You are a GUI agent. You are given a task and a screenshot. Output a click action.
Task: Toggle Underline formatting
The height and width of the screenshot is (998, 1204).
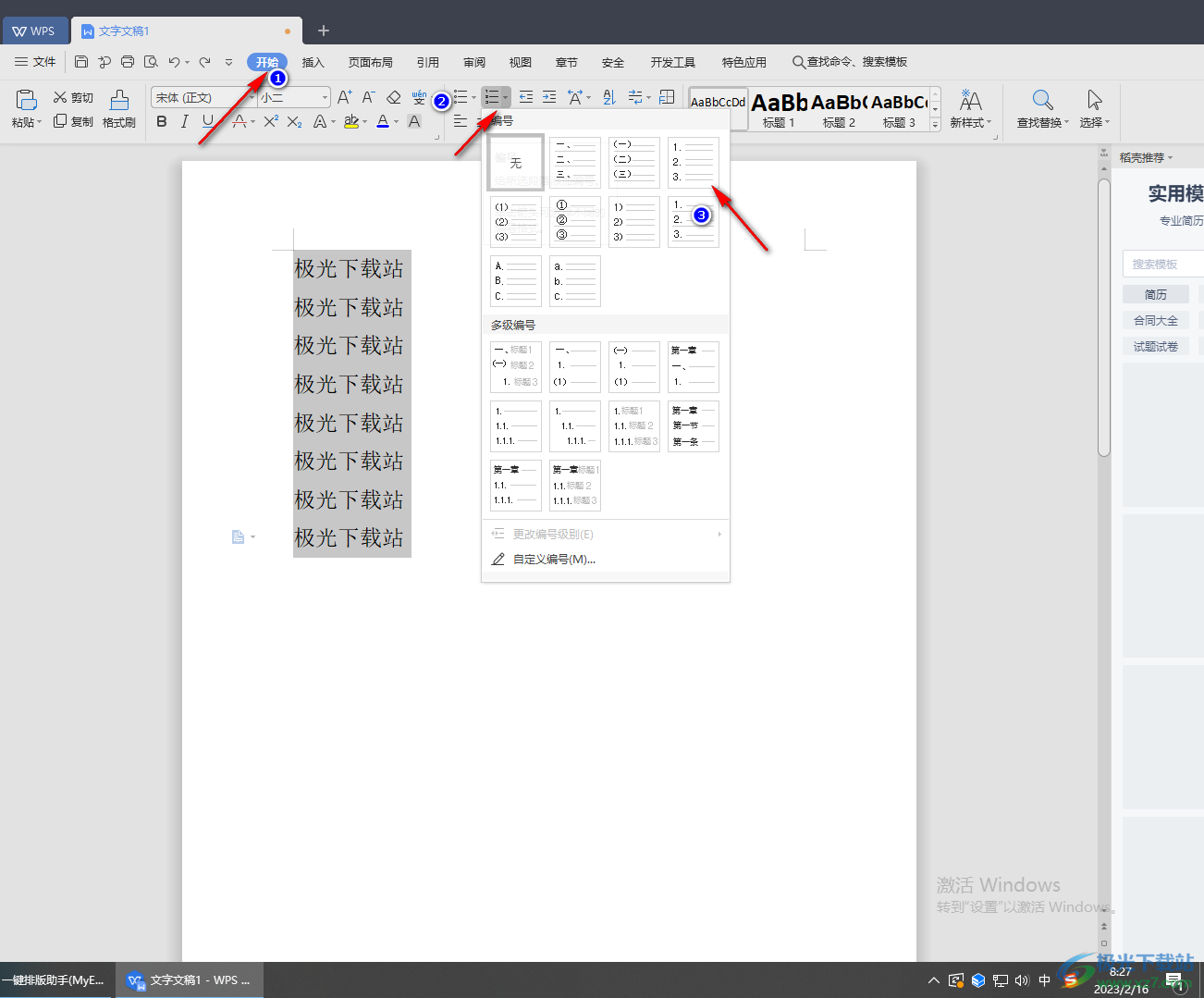click(x=208, y=121)
